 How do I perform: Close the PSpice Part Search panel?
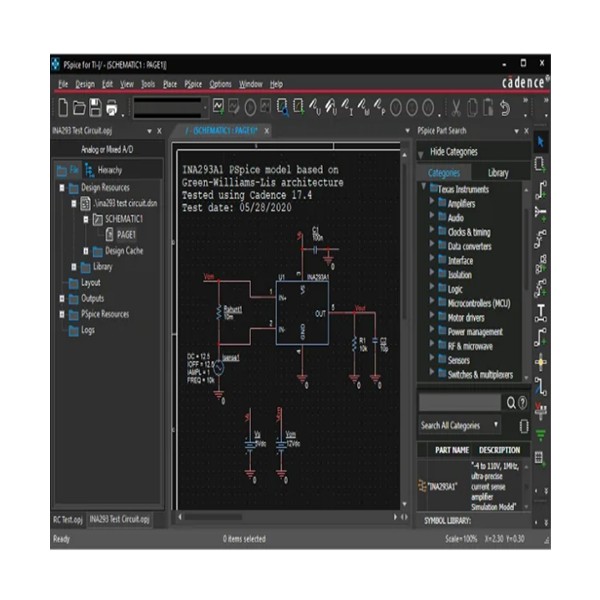click(526, 131)
